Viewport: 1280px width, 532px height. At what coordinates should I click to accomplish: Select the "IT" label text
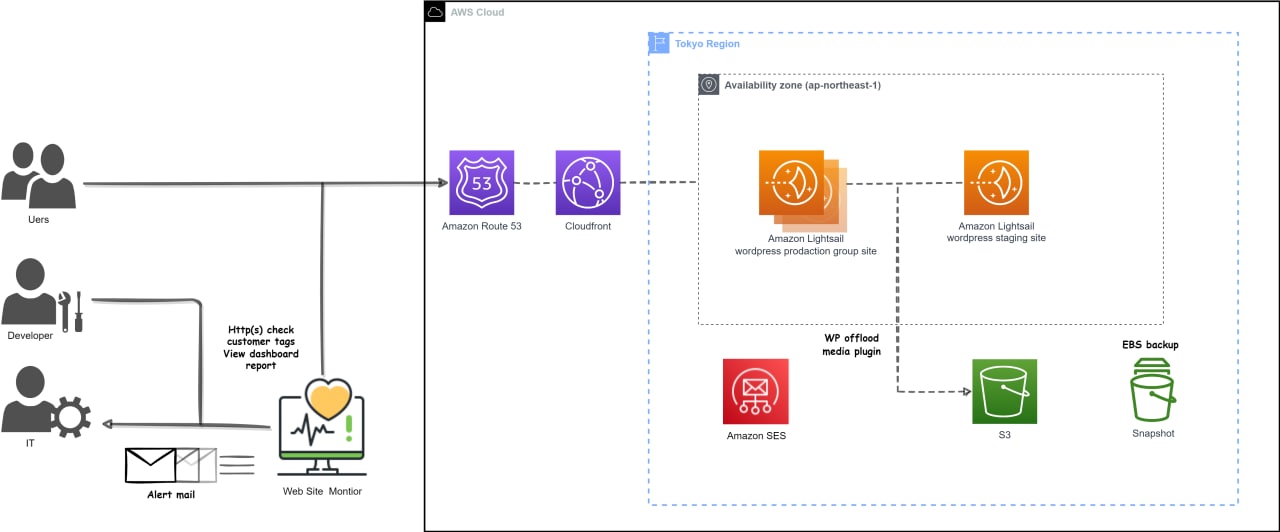[31, 443]
